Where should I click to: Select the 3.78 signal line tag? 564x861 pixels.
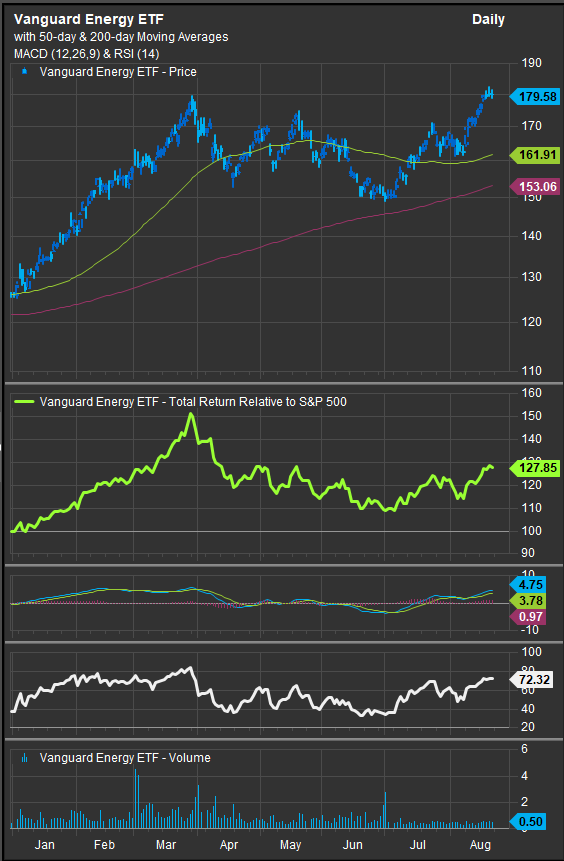coord(528,601)
